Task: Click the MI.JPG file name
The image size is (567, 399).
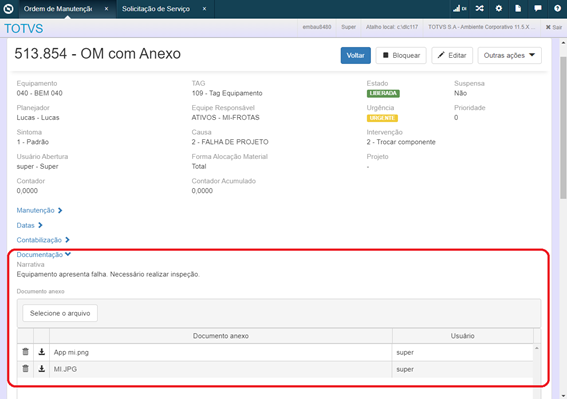Action: point(65,369)
